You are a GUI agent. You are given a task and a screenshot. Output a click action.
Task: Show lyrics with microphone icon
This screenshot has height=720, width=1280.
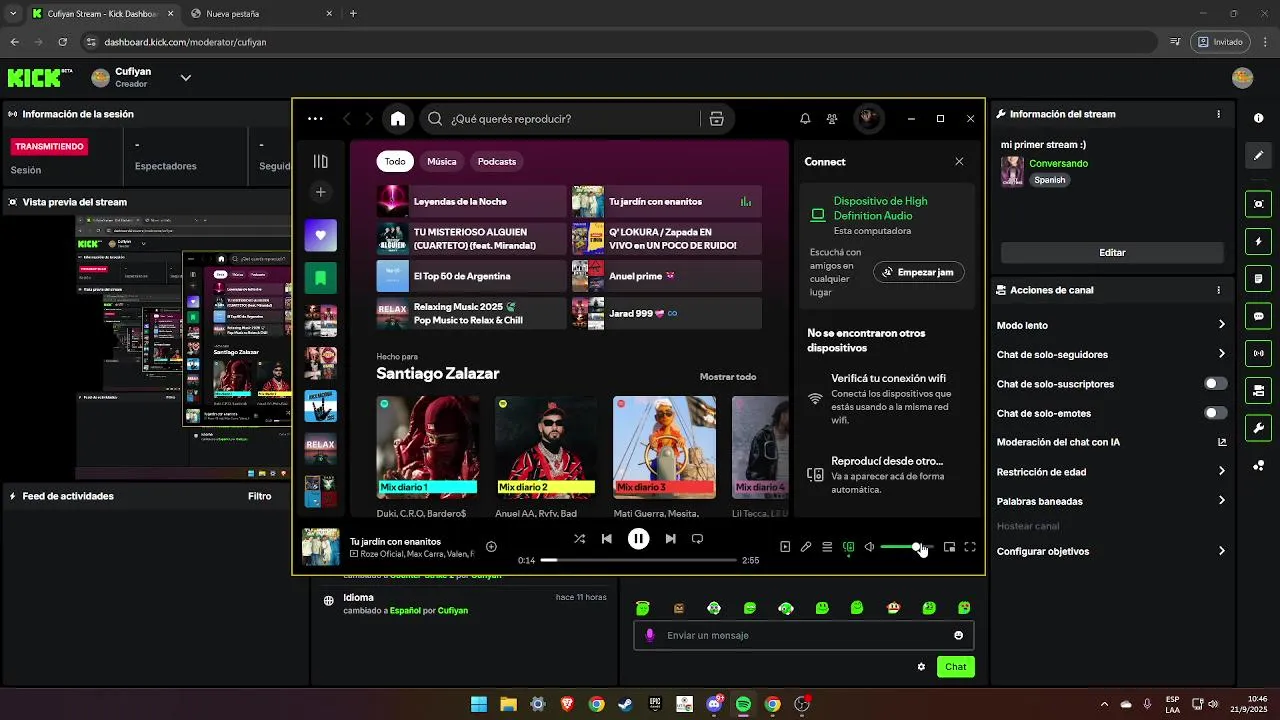click(806, 547)
